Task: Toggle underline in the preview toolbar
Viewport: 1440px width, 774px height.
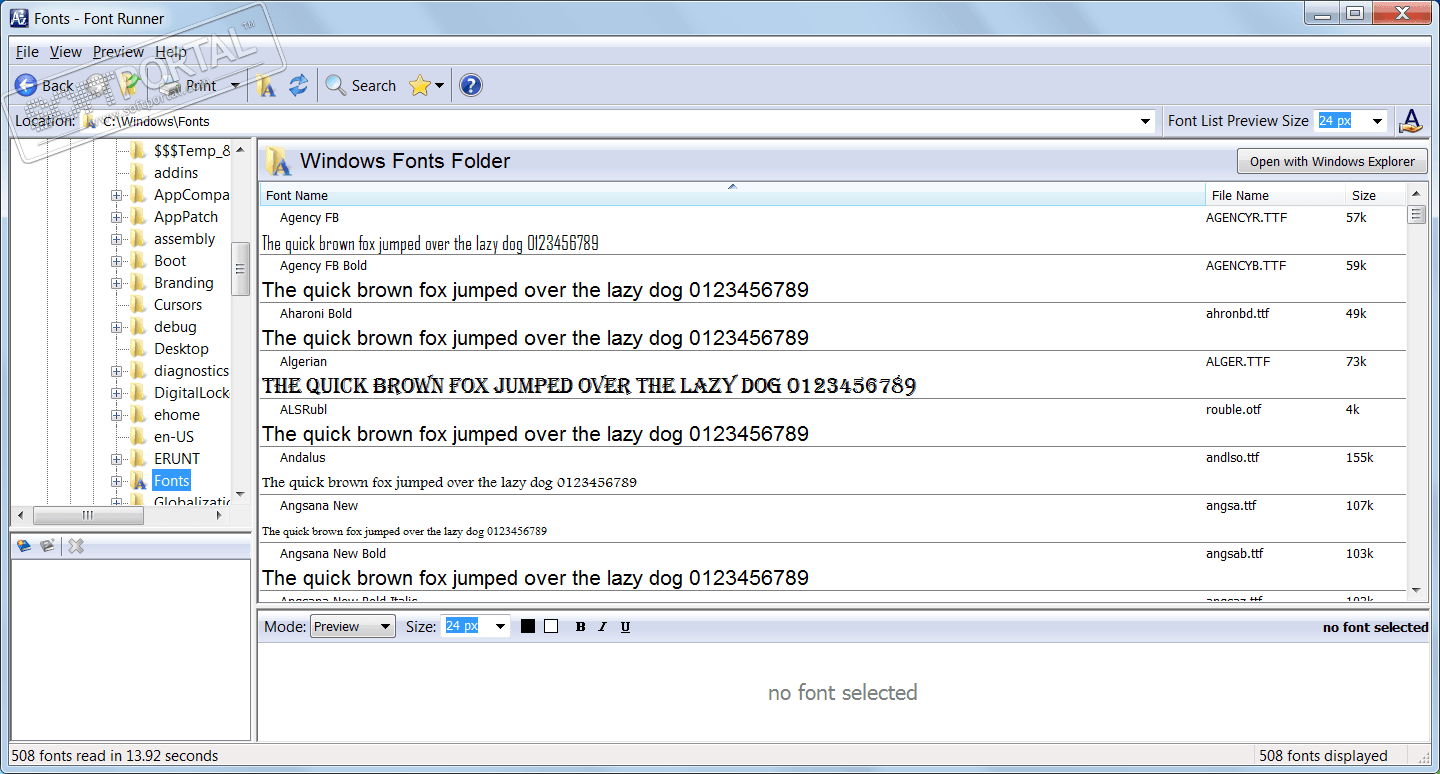Action: pos(625,627)
